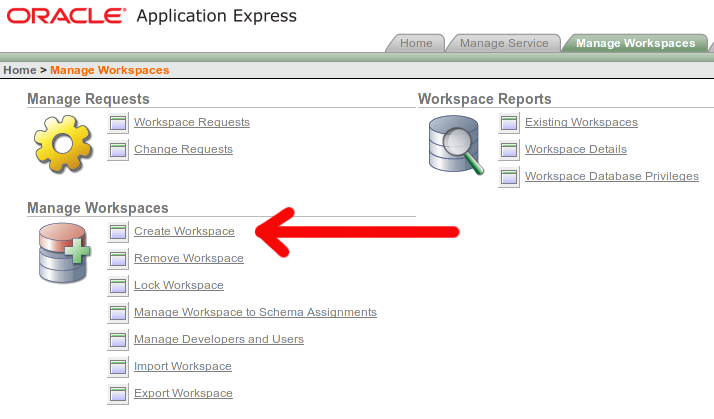Click the page icon beside Import Workspace

coord(118,367)
